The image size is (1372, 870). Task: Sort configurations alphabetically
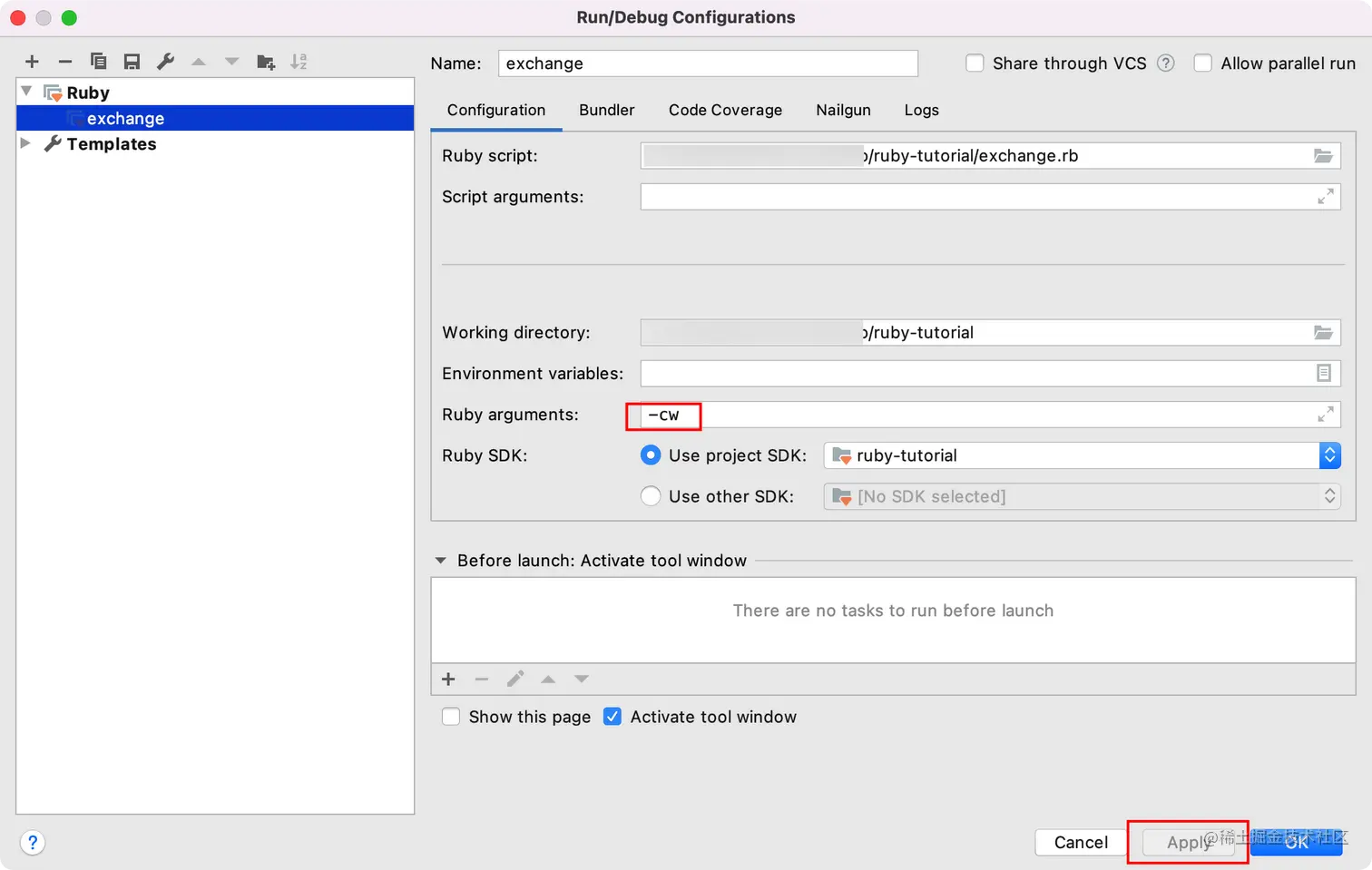299,62
